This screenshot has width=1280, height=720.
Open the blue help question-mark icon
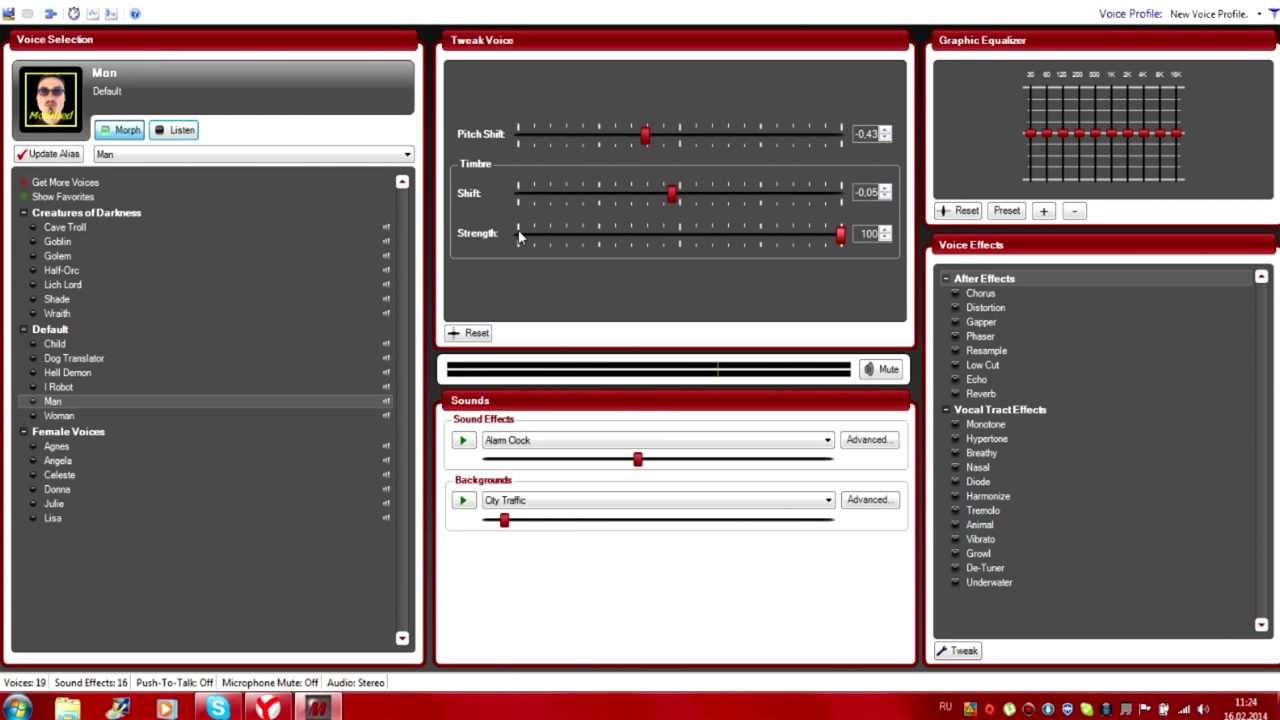[135, 14]
